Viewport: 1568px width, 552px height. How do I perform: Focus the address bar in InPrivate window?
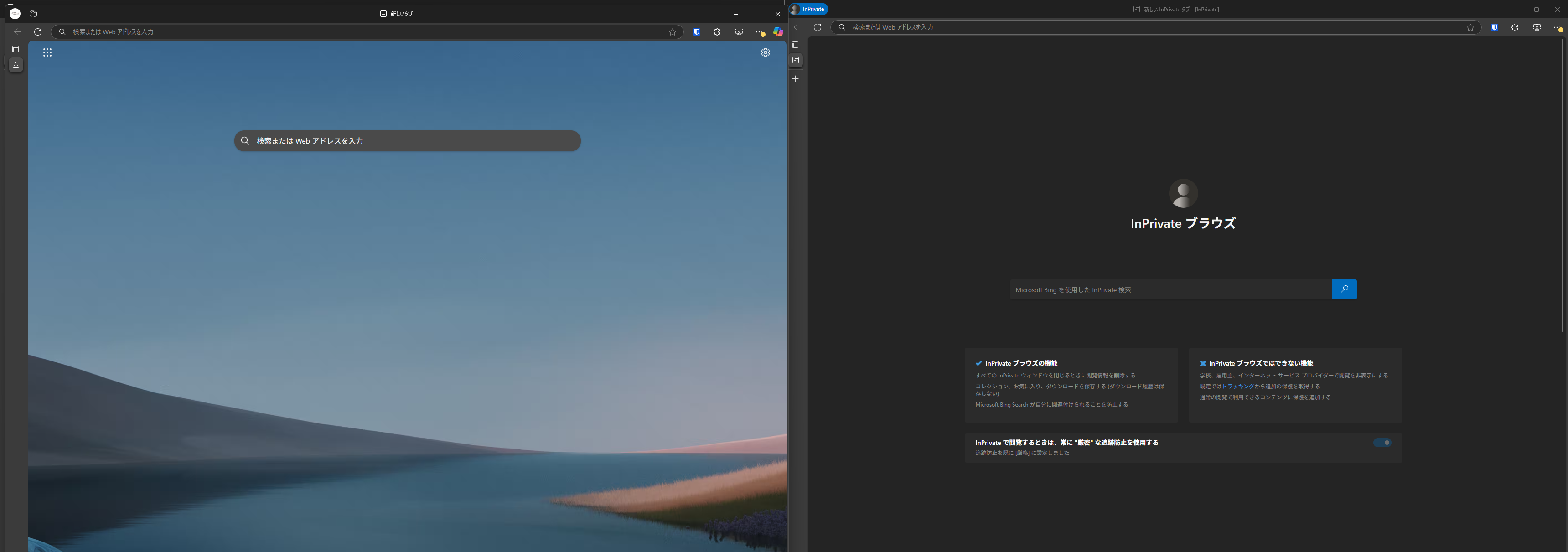pyautogui.click(x=1155, y=27)
